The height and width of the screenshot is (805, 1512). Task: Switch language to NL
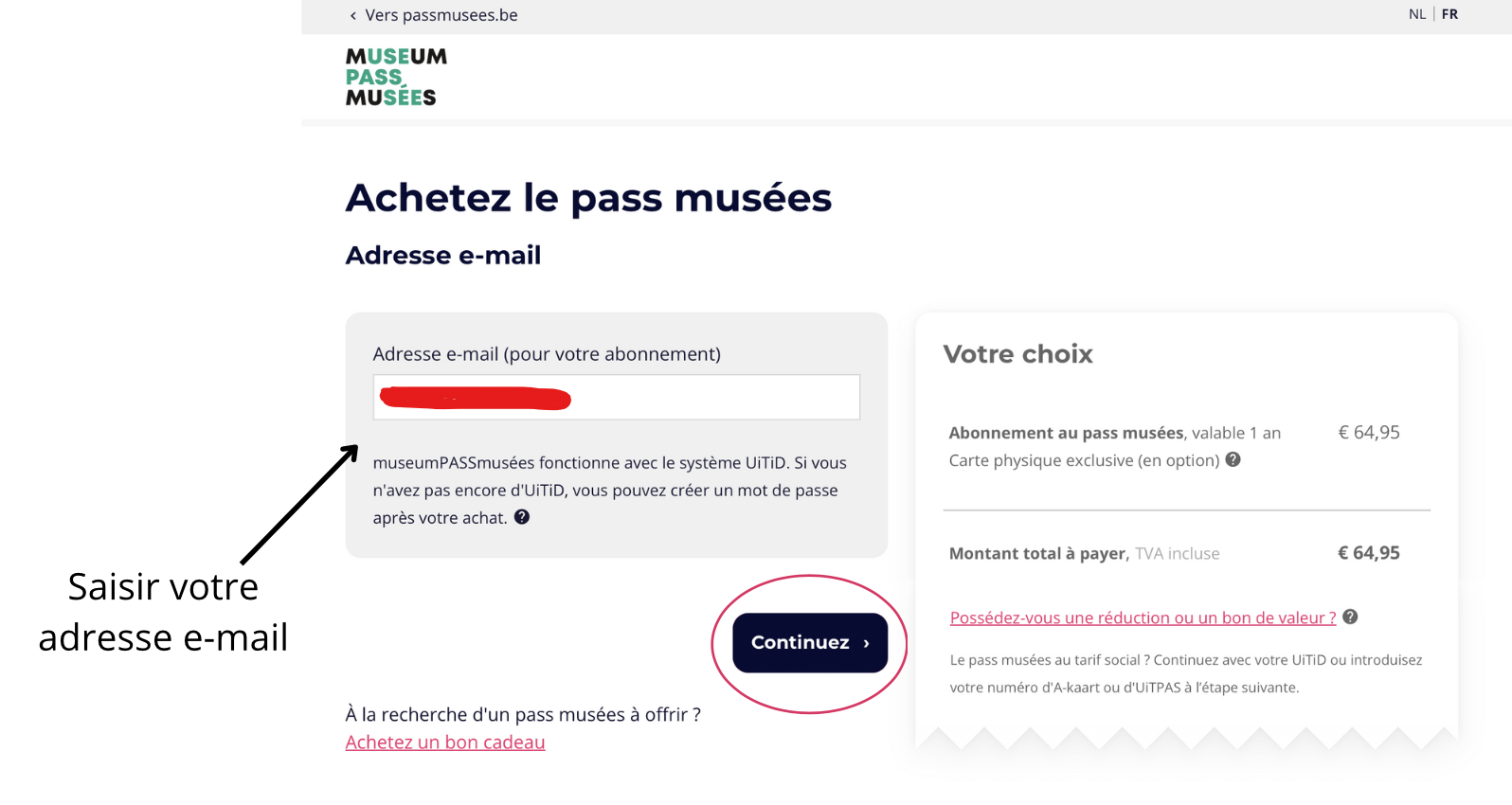[x=1416, y=14]
